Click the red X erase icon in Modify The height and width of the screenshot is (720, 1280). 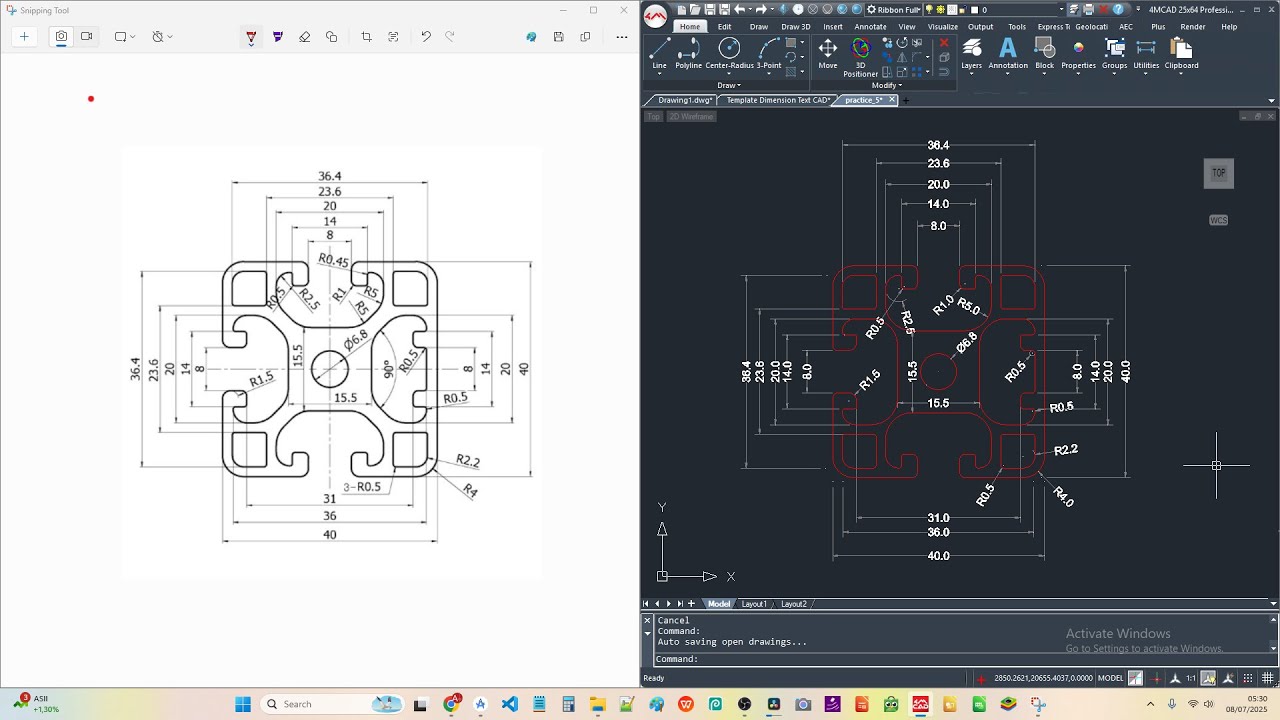944,43
